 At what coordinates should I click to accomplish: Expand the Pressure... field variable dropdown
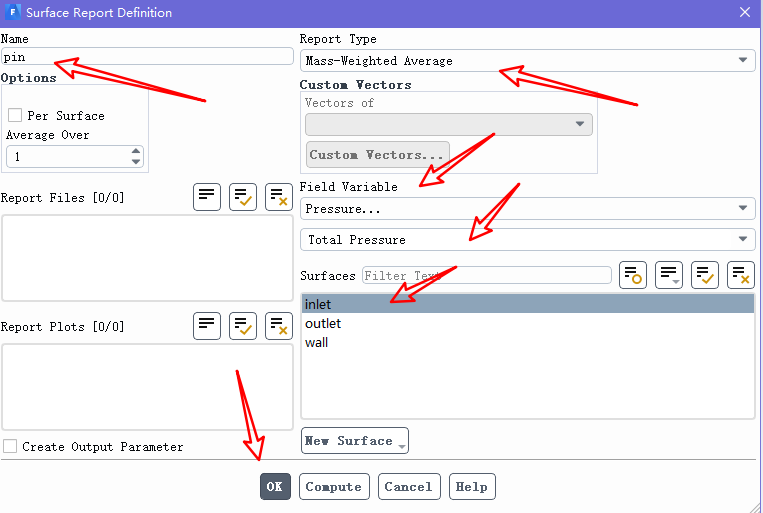pos(527,209)
